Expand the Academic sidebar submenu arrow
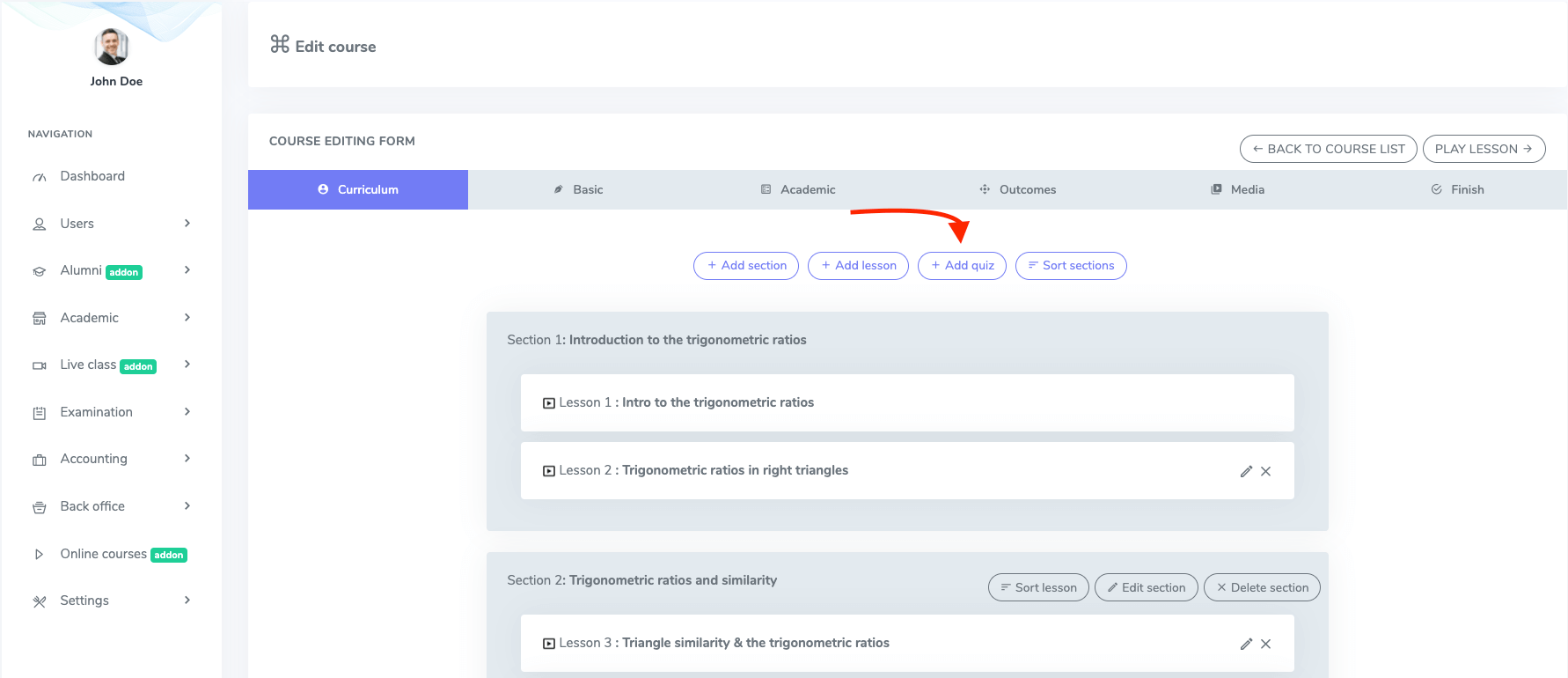Image resolution: width=1568 pixels, height=678 pixels. (x=187, y=318)
